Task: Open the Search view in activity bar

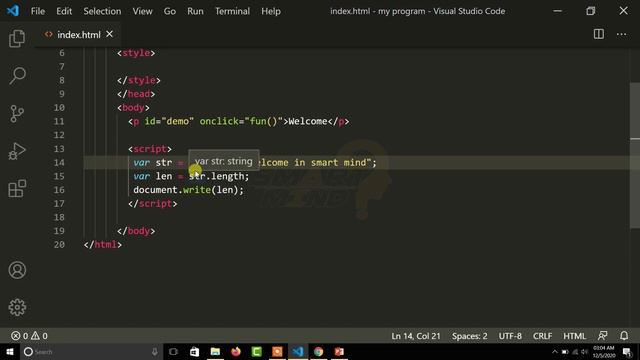Action: coord(17,76)
